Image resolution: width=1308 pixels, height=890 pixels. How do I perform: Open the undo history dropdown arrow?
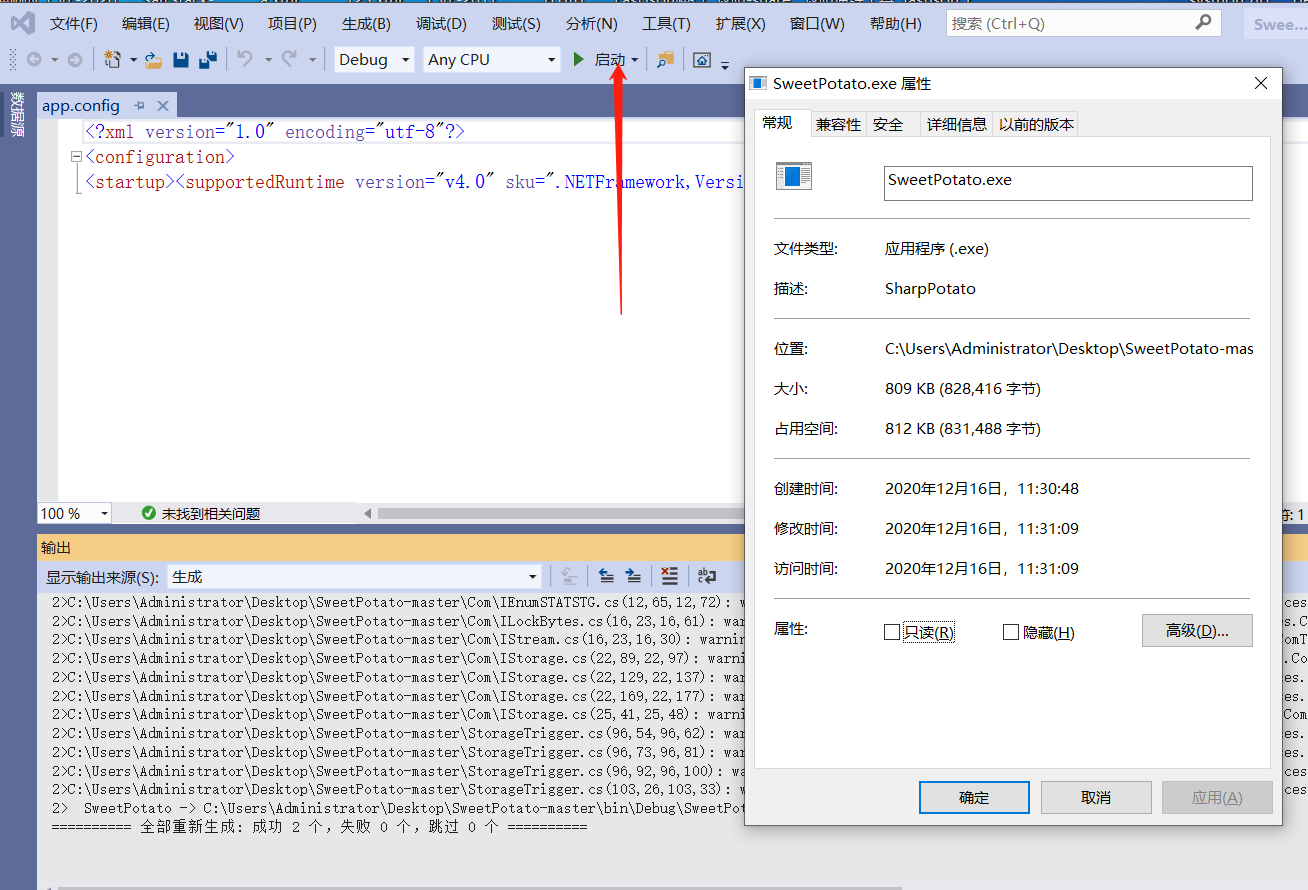pos(267,61)
